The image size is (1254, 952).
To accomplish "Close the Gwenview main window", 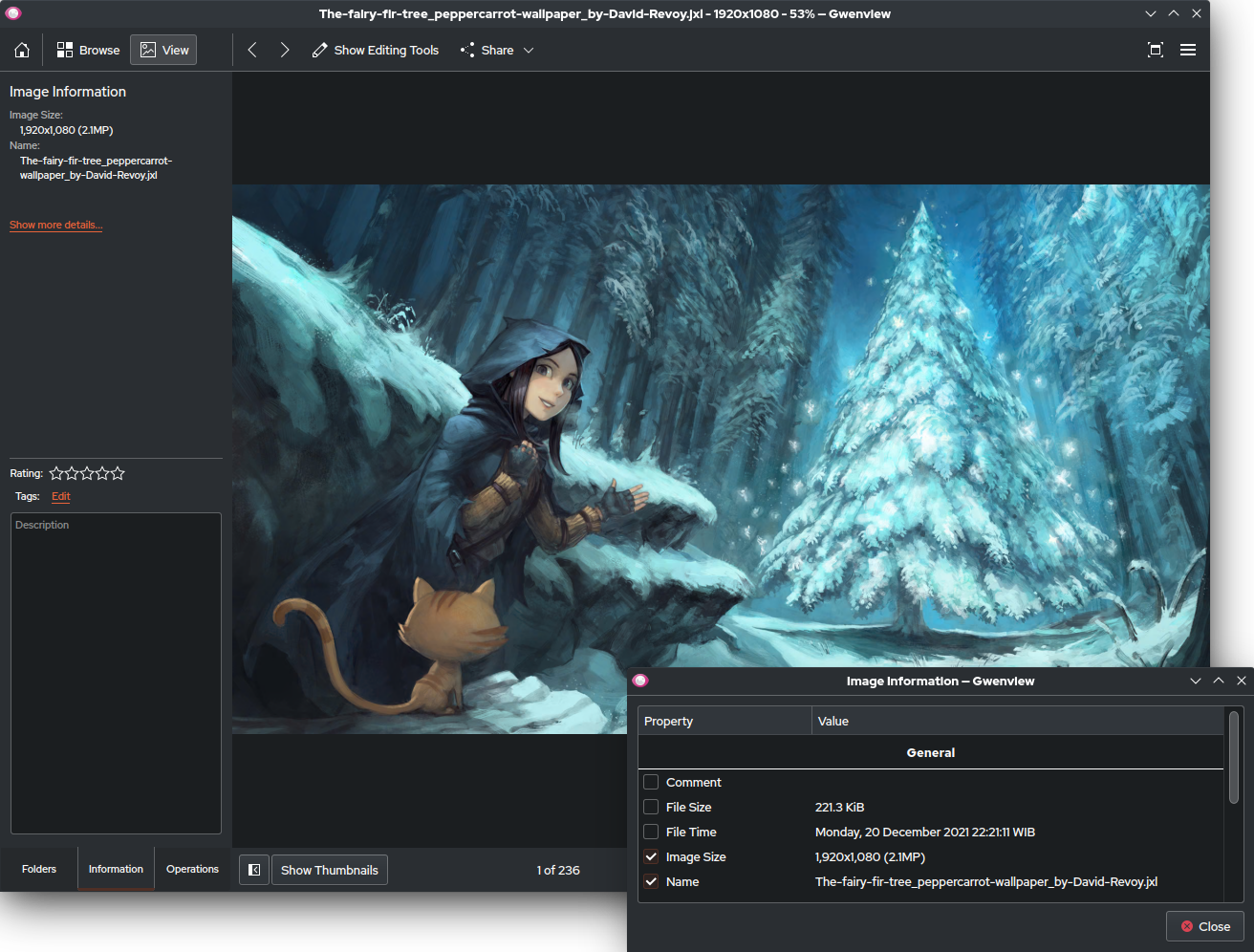I will [1197, 13].
